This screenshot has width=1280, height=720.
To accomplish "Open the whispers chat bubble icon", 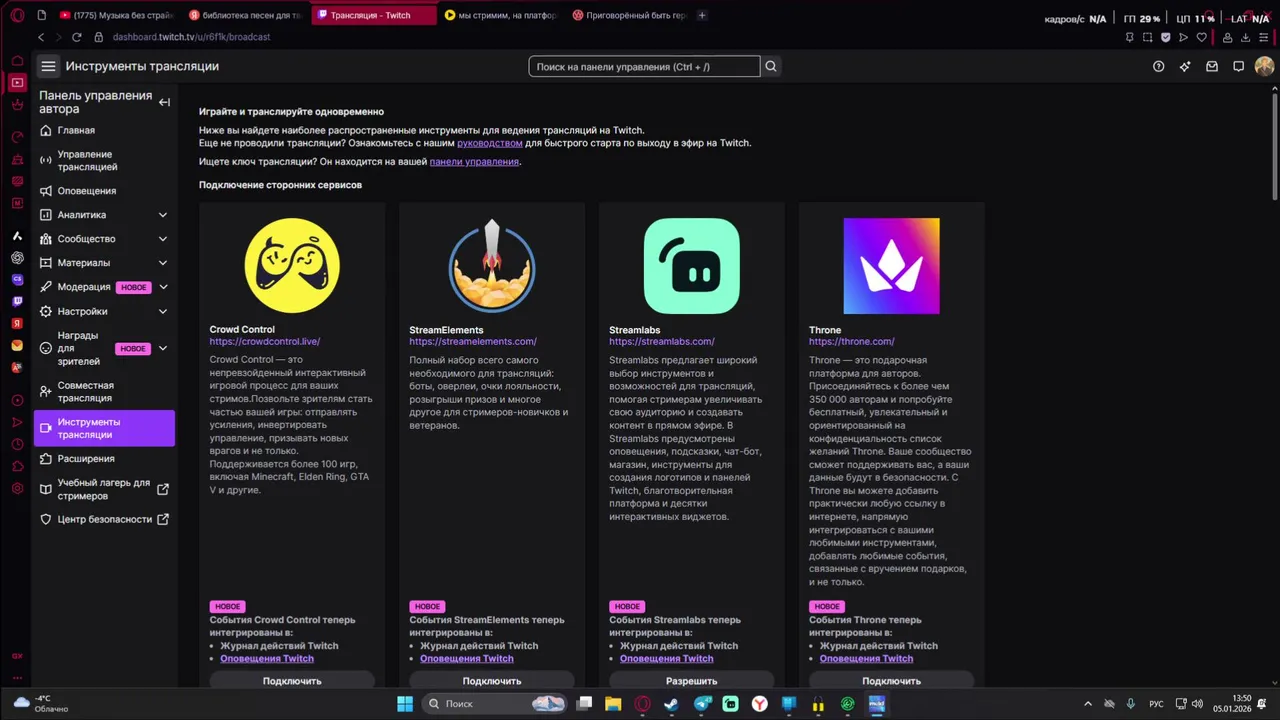I will pyautogui.click(x=1238, y=66).
